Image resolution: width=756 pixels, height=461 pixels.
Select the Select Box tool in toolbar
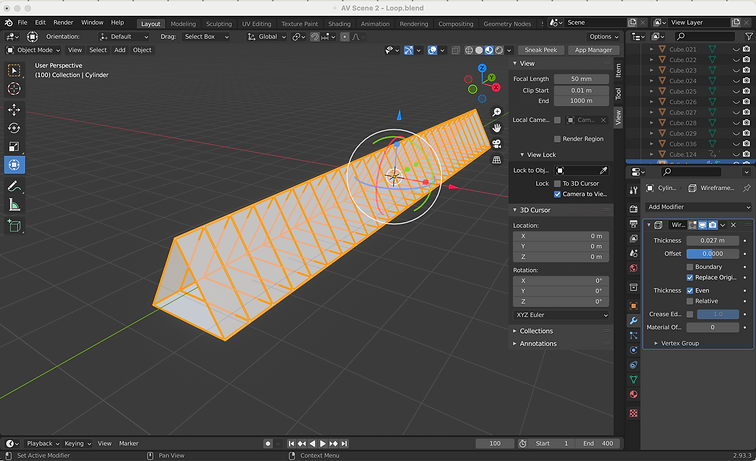click(14, 70)
